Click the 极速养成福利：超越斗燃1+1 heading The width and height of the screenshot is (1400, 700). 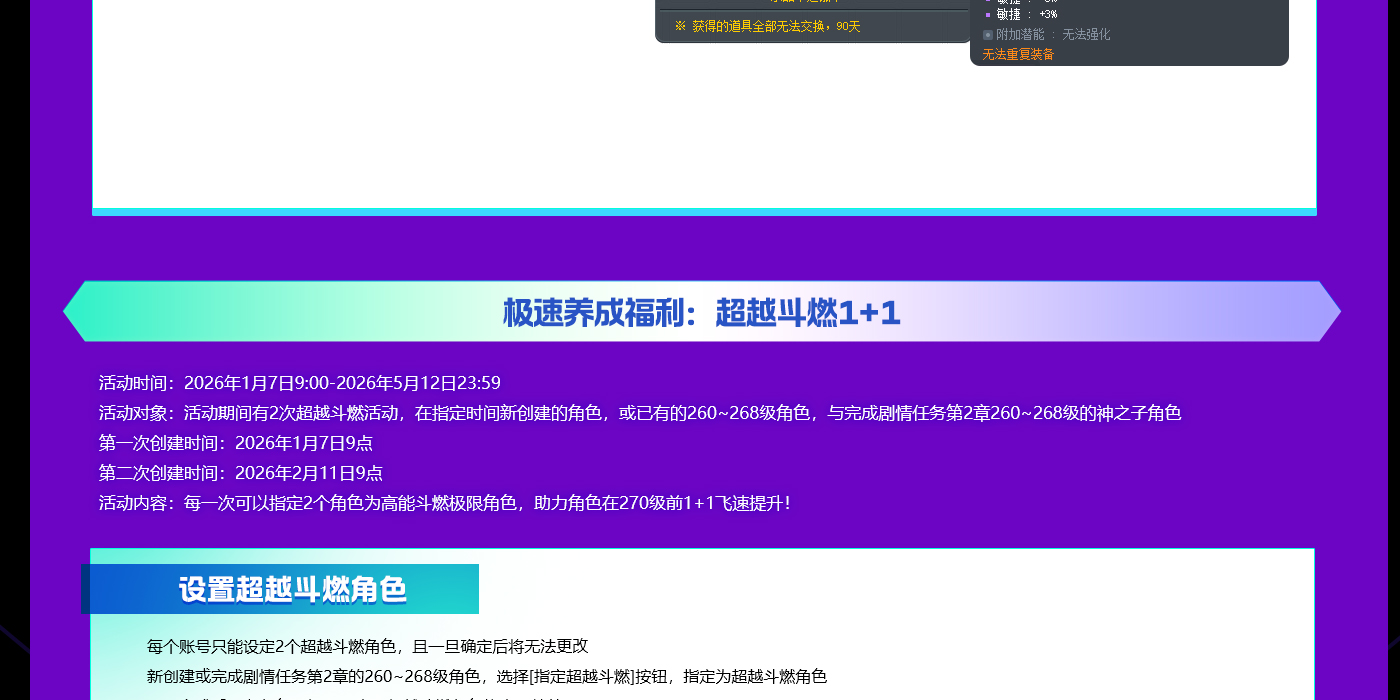701,313
